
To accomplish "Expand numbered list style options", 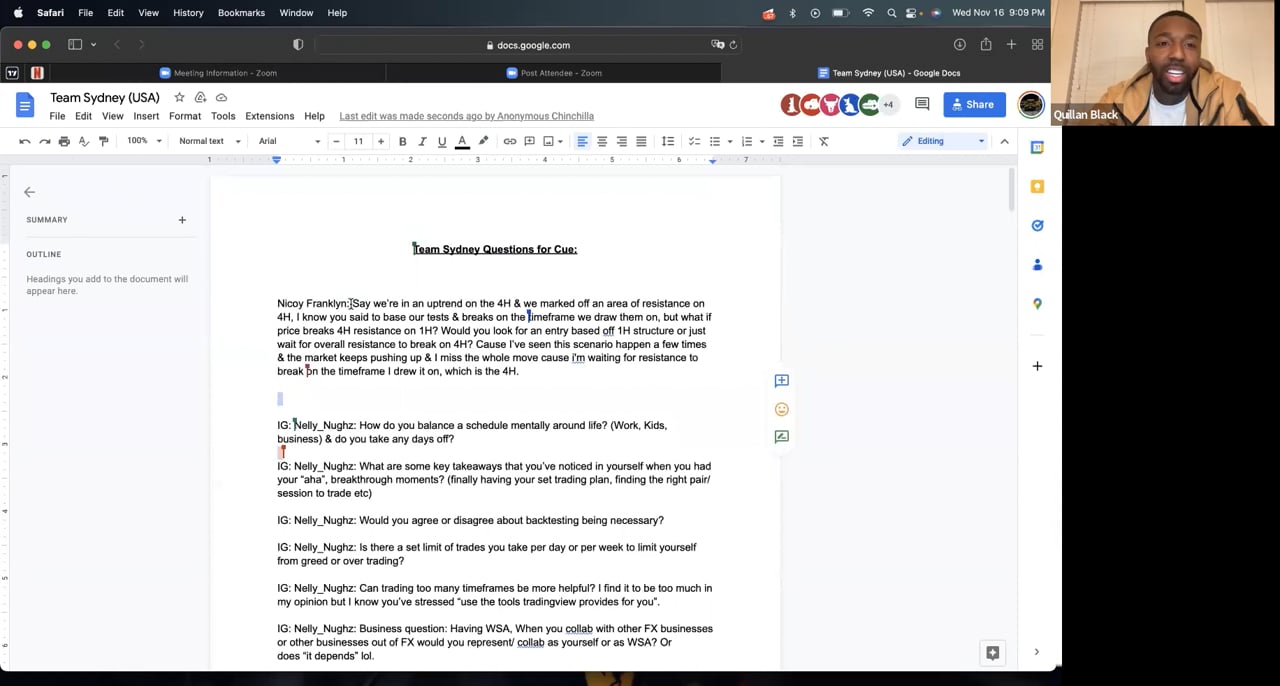I will click(x=762, y=141).
